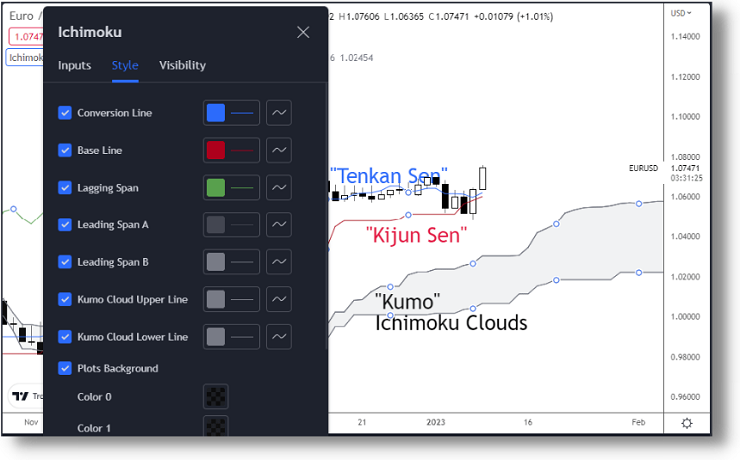This screenshot has height=460, width=740.
Task: Uncheck the Conversion Line checkbox
Action: click(x=65, y=113)
